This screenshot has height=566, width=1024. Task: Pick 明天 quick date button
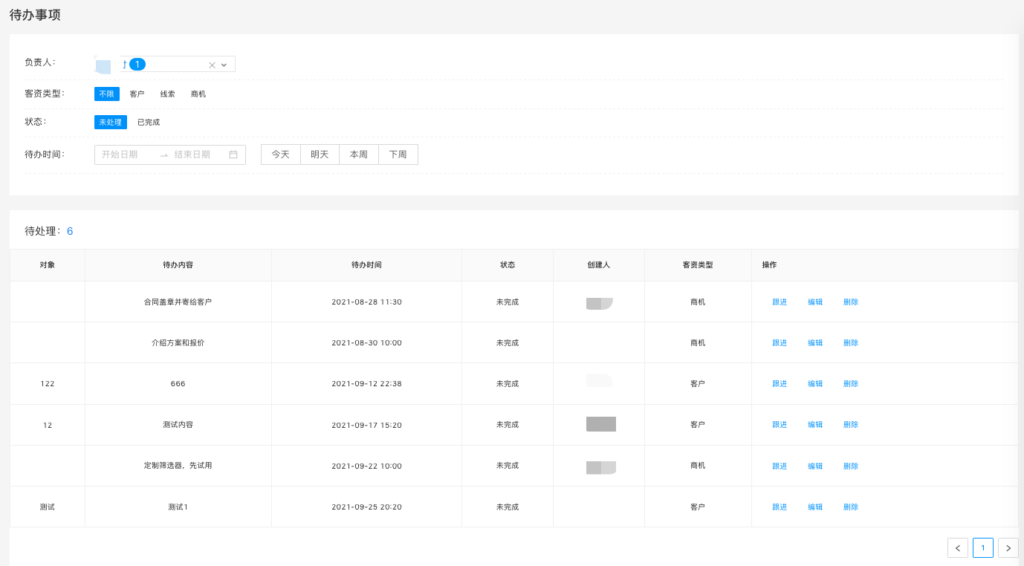(320, 155)
